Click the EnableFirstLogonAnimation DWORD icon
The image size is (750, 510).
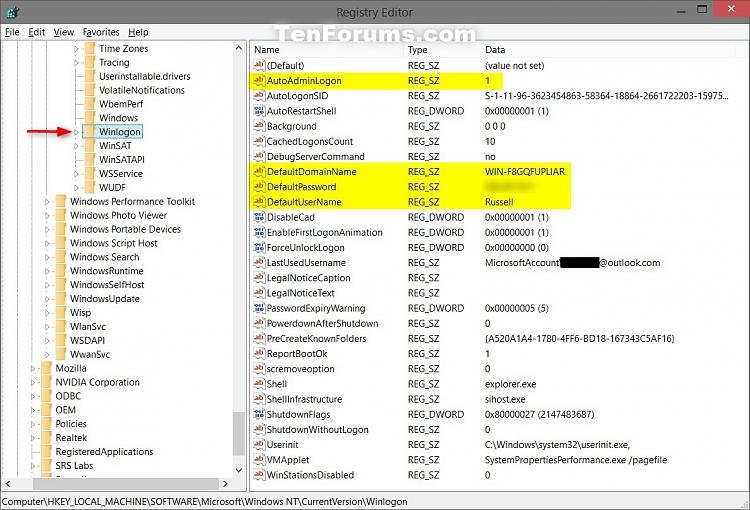[x=259, y=232]
